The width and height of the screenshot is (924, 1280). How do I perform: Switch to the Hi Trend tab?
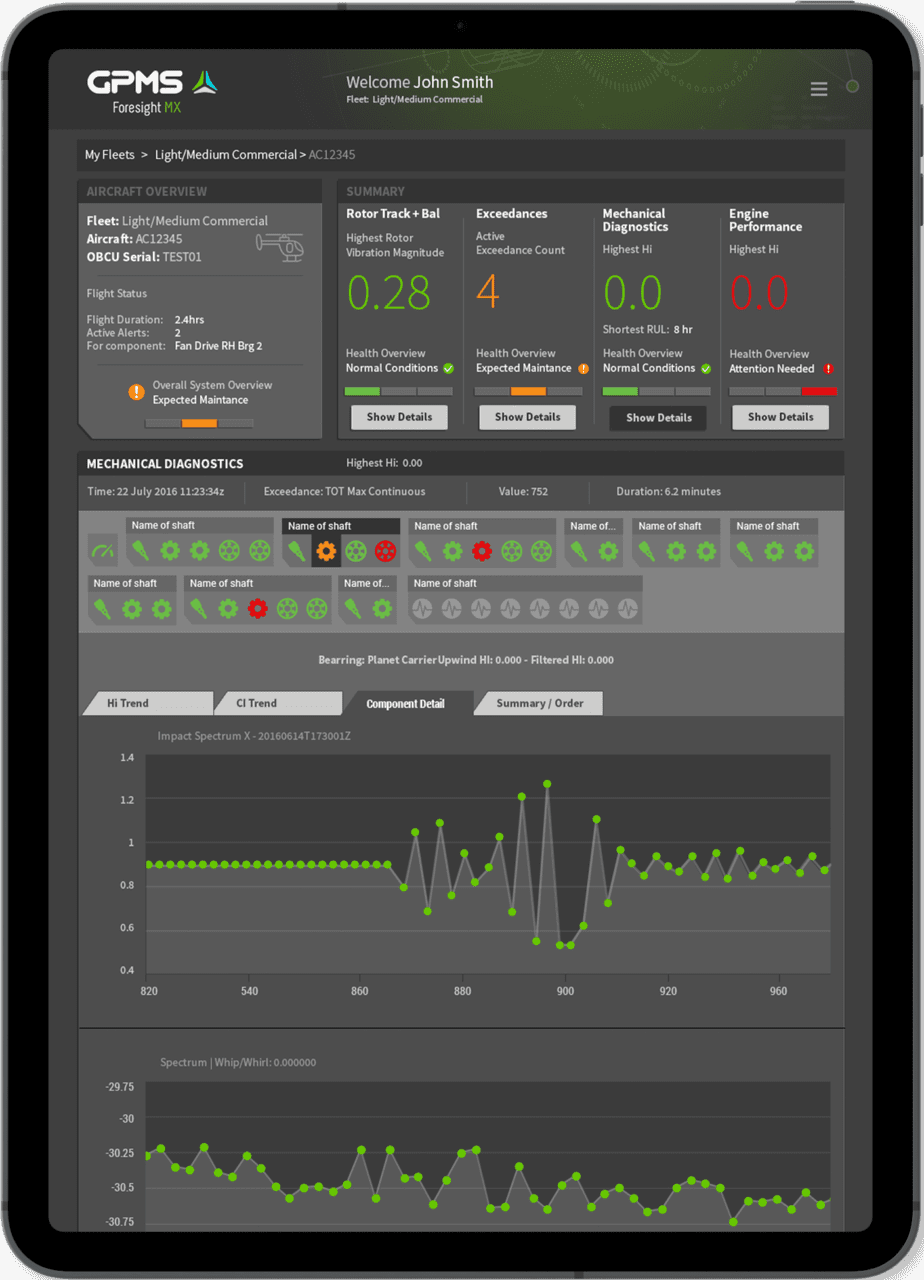click(147, 703)
